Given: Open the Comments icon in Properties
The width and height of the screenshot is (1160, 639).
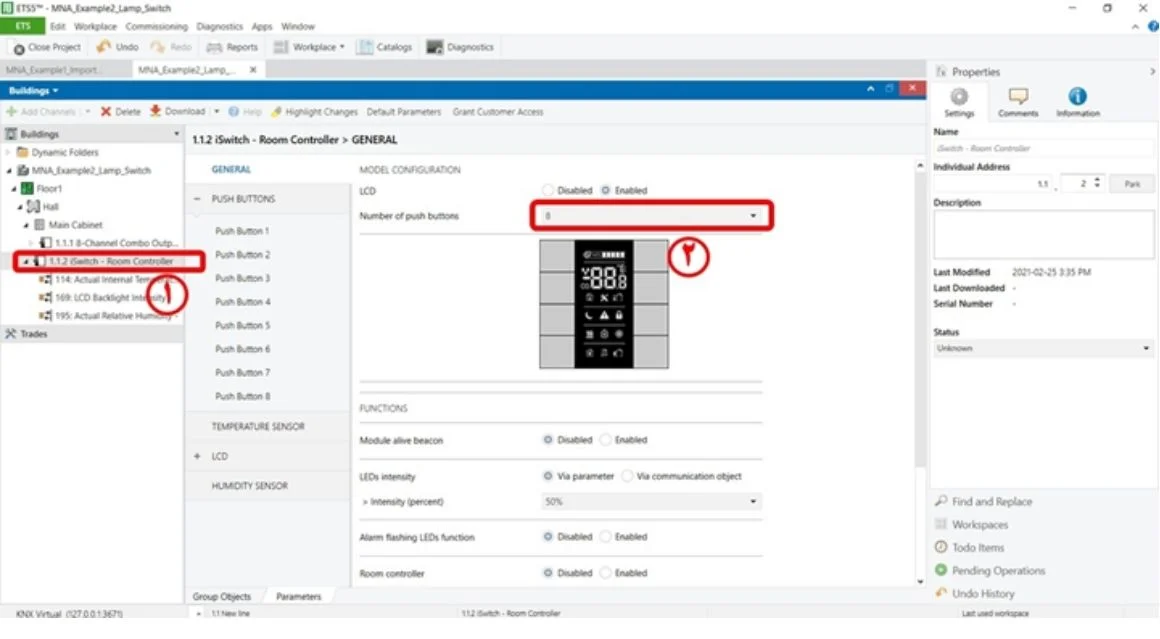Looking at the screenshot, I should (x=1019, y=96).
